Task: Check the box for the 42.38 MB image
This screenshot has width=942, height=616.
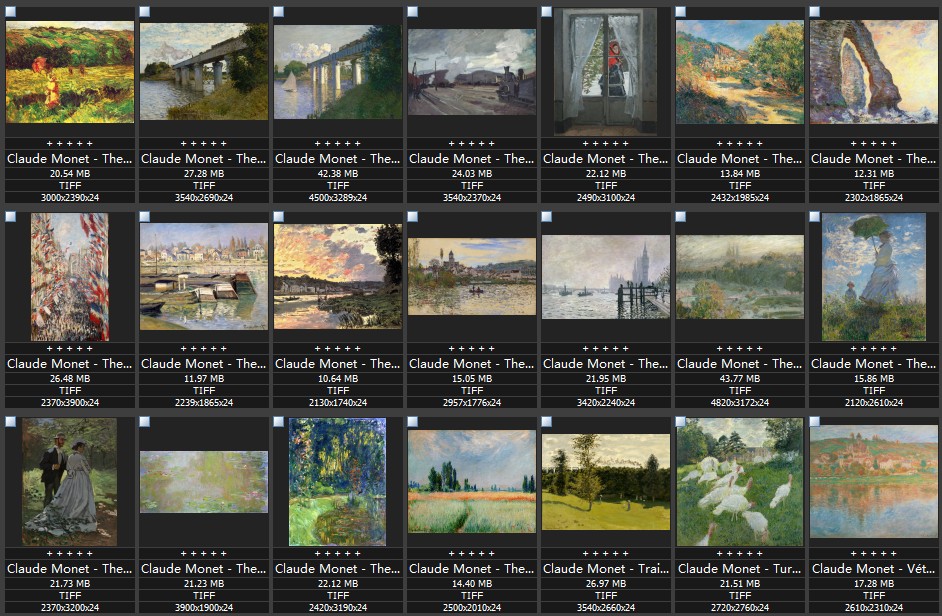Action: click(279, 11)
